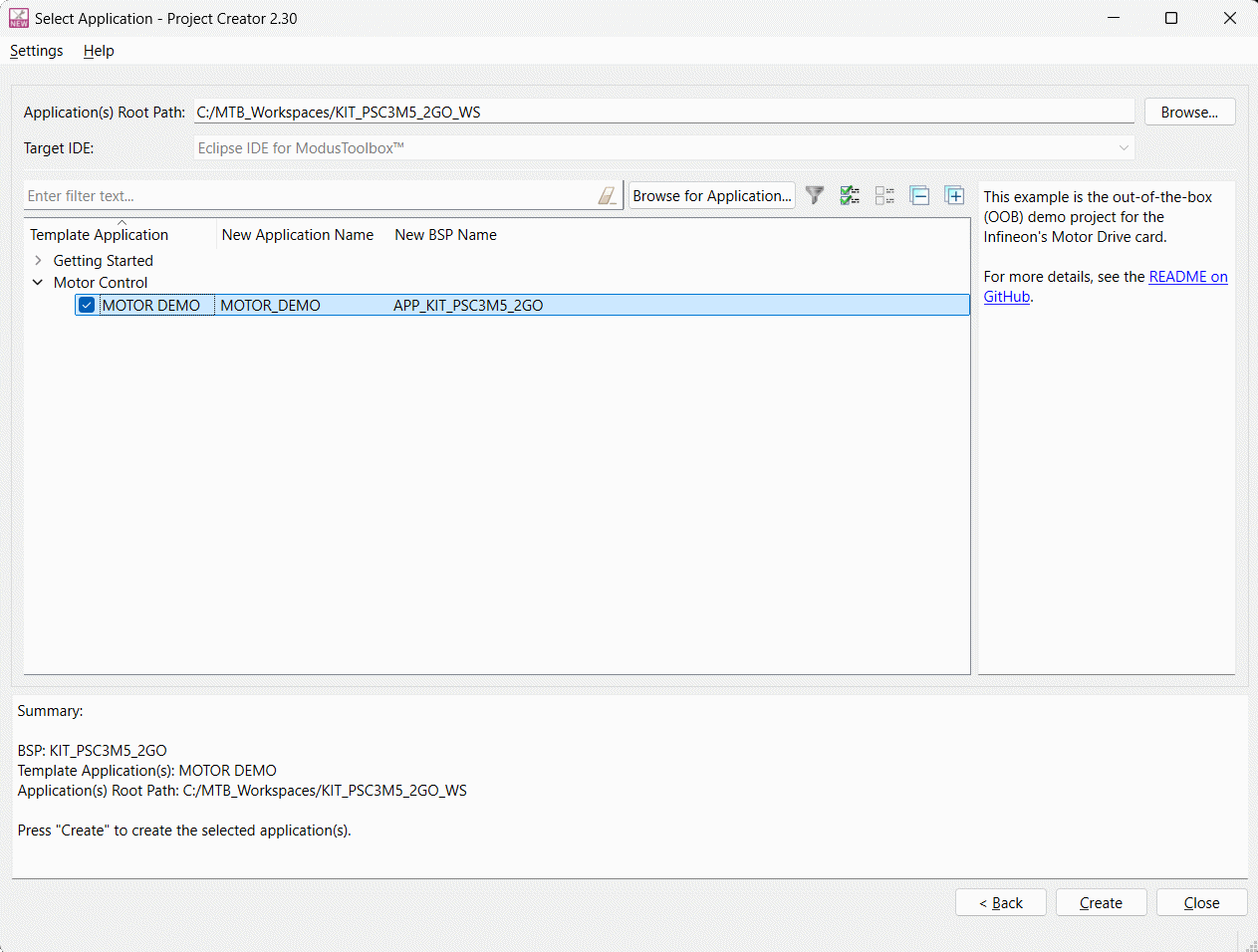This screenshot has height=952, width=1258.
Task: Open the Settings menu
Action: click(x=37, y=51)
